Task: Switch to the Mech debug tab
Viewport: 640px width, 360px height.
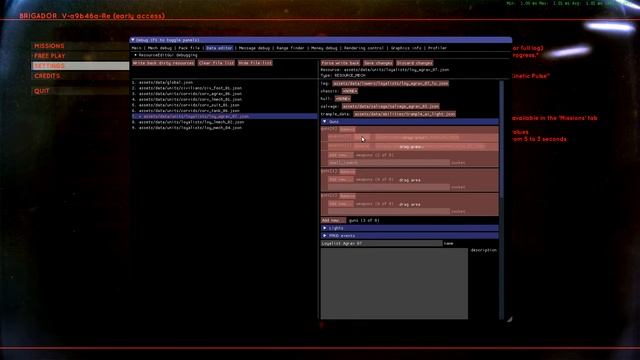Action: (x=160, y=48)
